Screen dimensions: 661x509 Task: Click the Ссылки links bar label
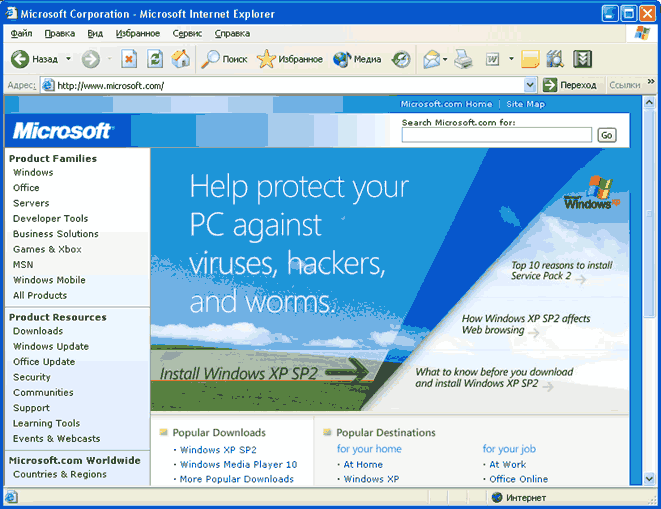[x=624, y=85]
